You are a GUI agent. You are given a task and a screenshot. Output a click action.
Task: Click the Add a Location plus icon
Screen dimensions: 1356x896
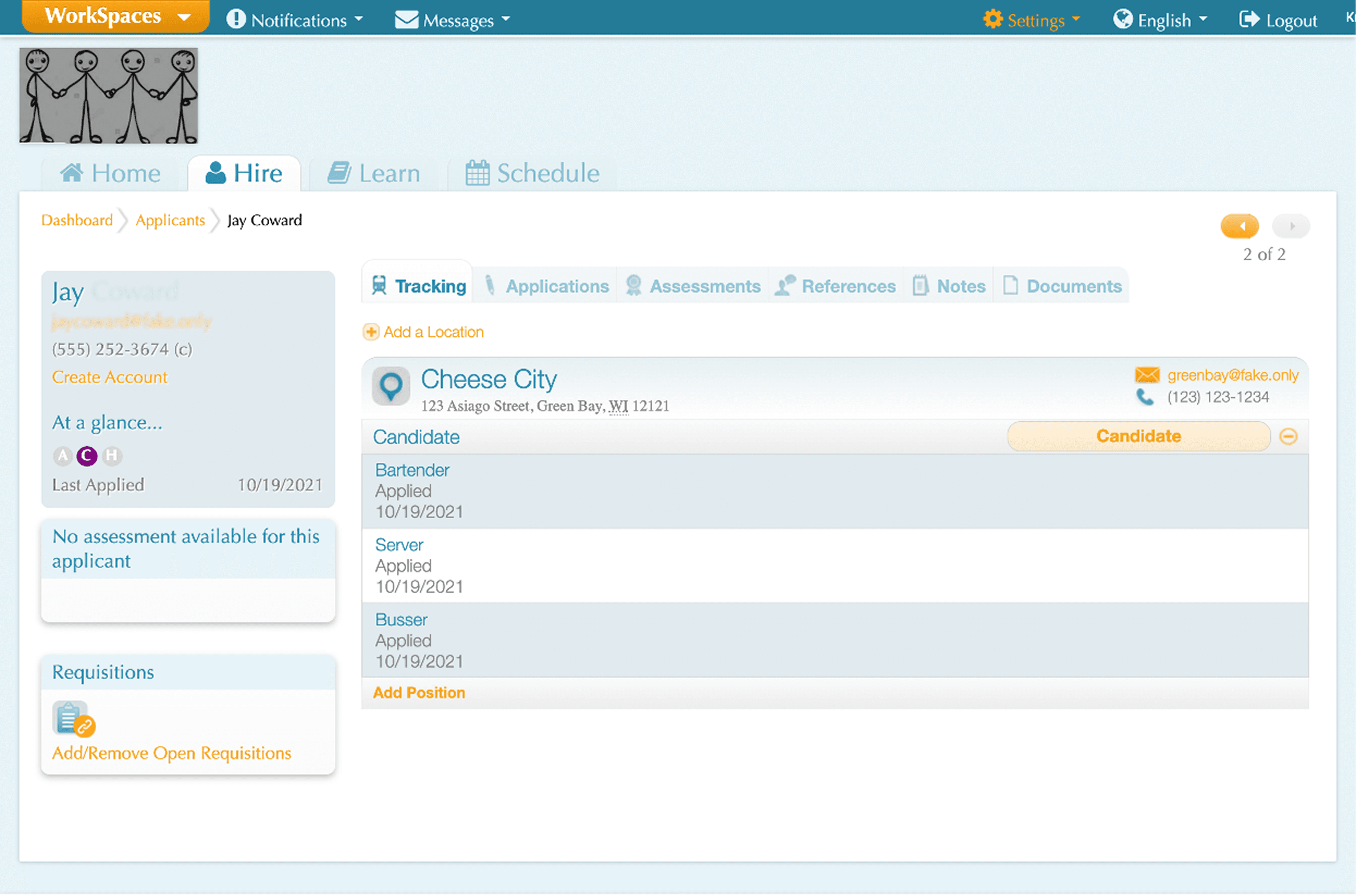tap(371, 332)
